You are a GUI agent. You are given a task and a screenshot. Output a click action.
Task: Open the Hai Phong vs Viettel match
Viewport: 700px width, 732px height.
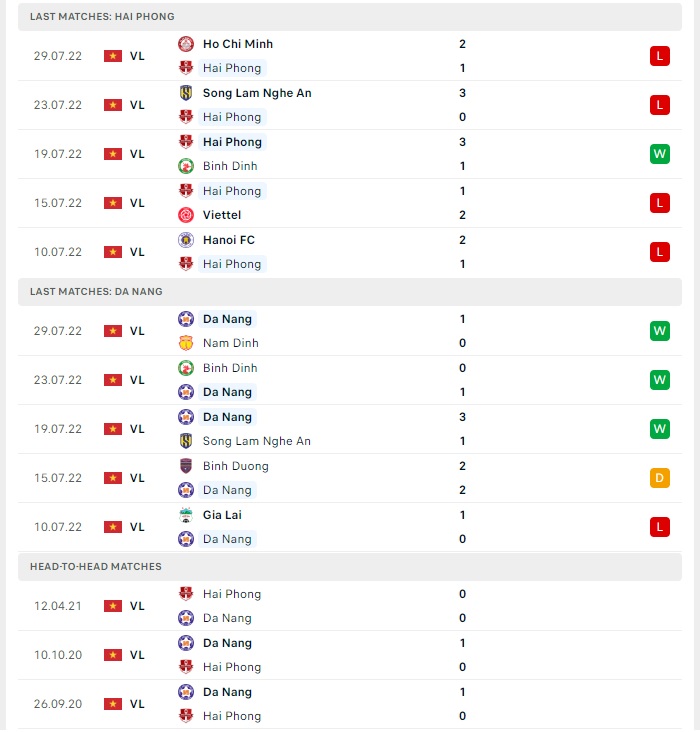[x=350, y=203]
